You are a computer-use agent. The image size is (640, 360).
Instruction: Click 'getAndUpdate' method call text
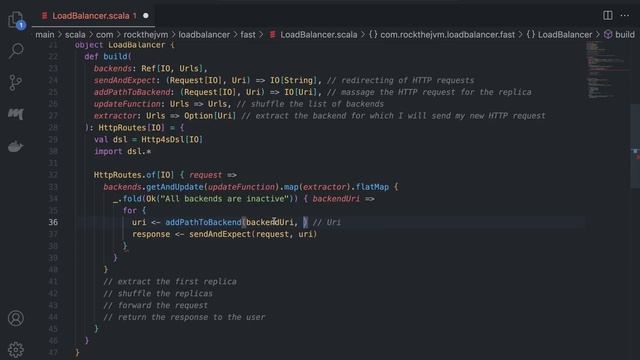point(175,187)
